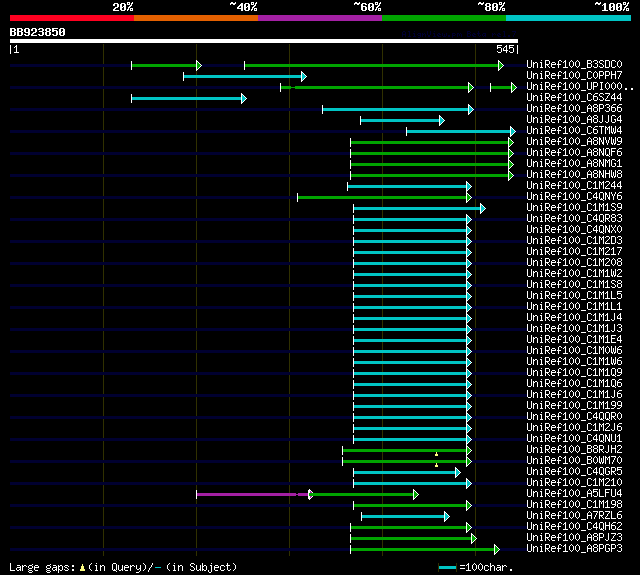Open hit UniRef100_A8NMG1

tap(574, 164)
